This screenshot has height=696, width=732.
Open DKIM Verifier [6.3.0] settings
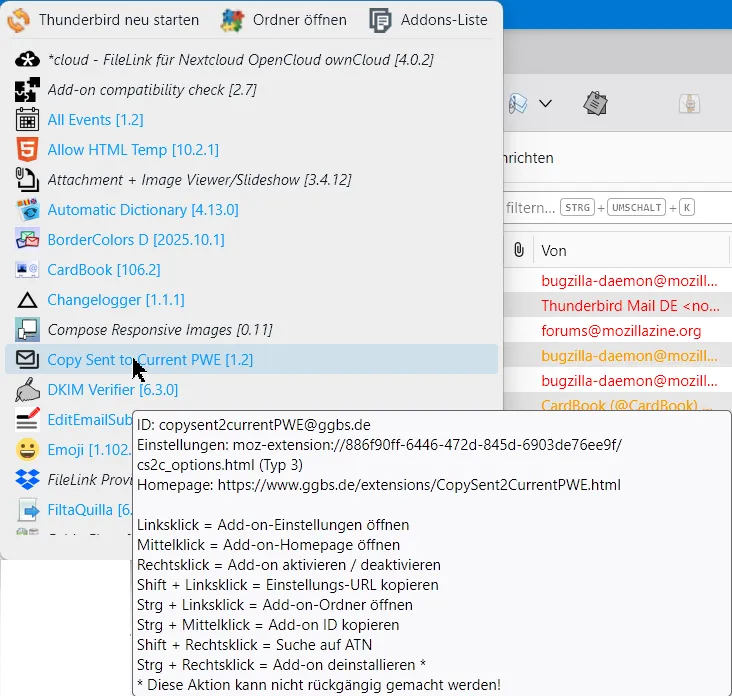252,390
